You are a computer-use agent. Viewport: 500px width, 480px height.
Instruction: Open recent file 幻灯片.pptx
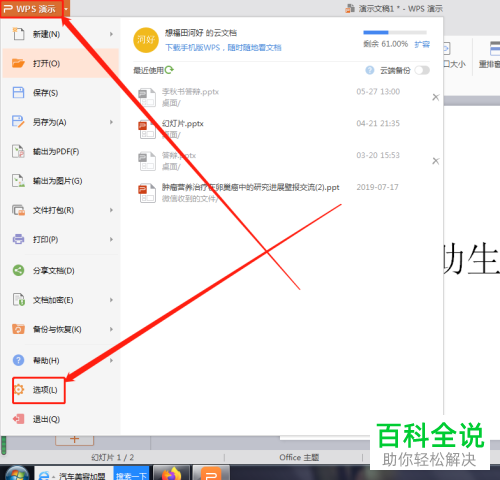pyautogui.click(x=183, y=124)
